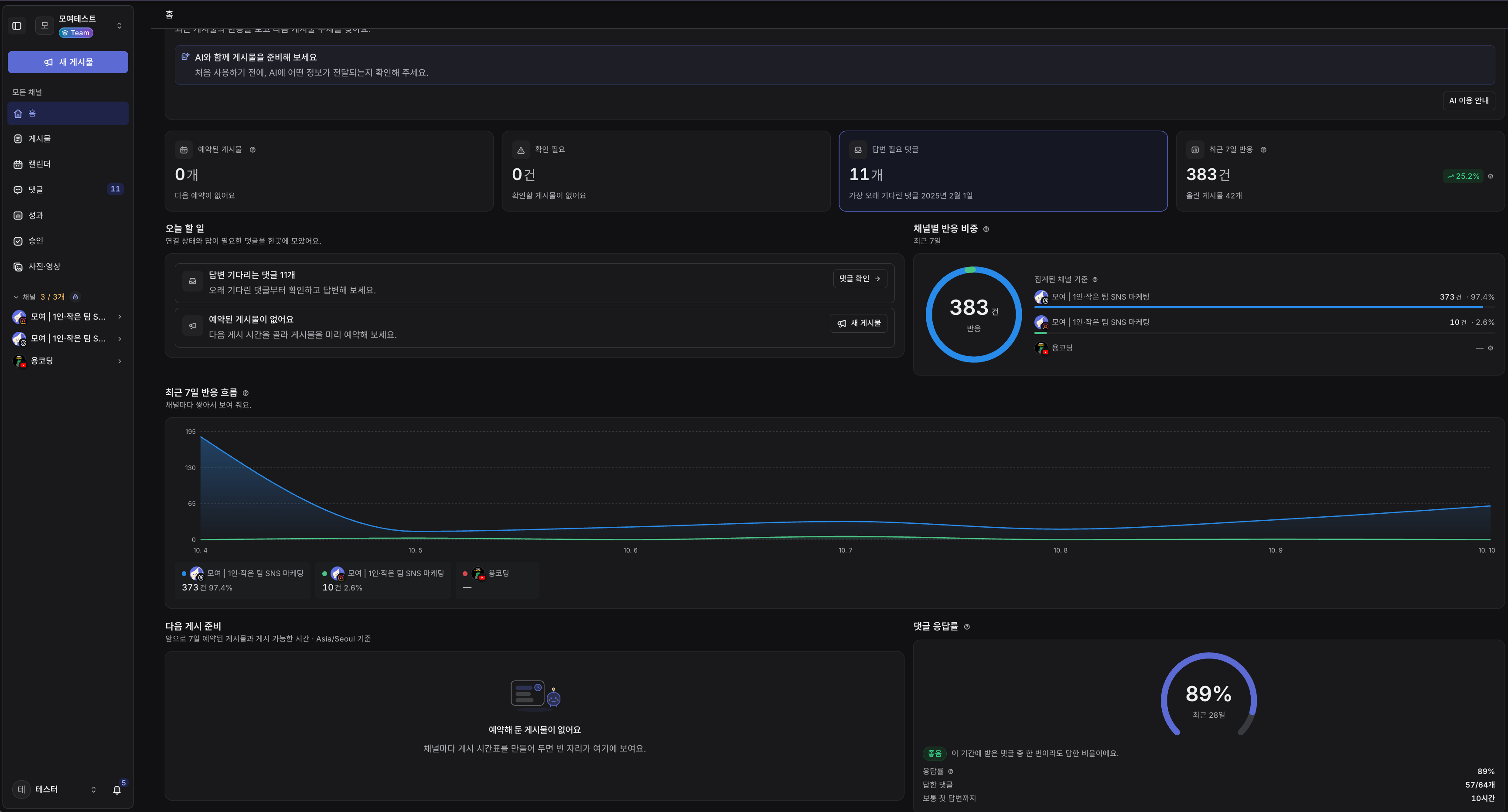Click the 373건 97.4% channel progress bar

(x=1264, y=307)
